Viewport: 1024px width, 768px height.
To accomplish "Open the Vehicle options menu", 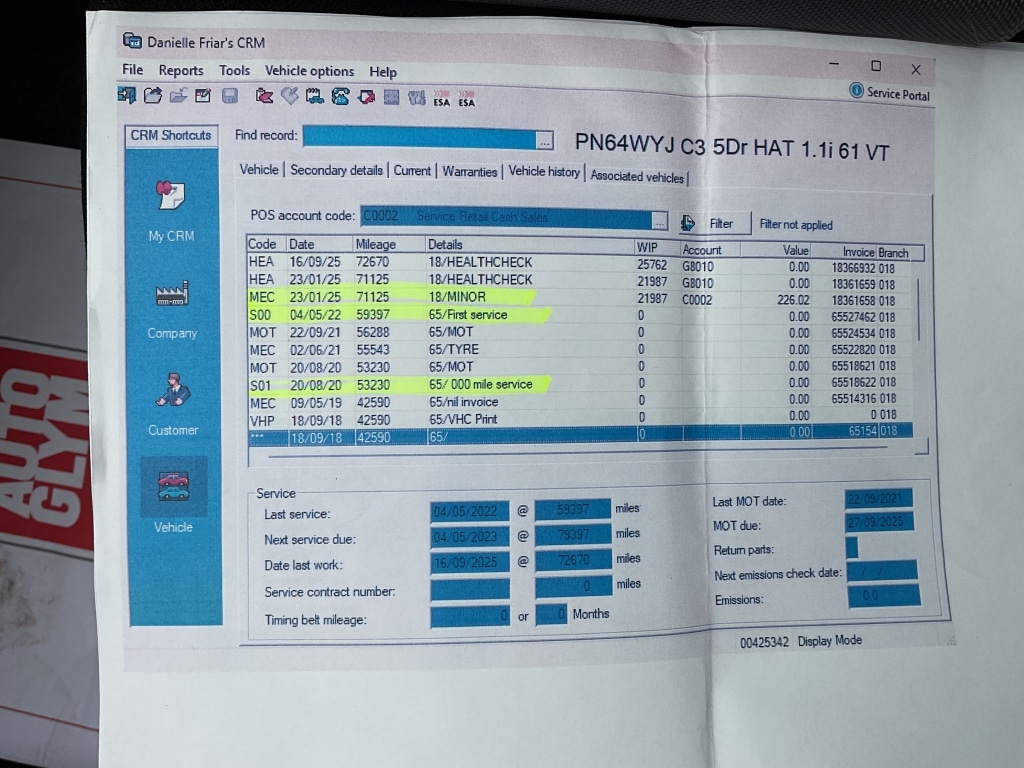I will click(x=309, y=71).
